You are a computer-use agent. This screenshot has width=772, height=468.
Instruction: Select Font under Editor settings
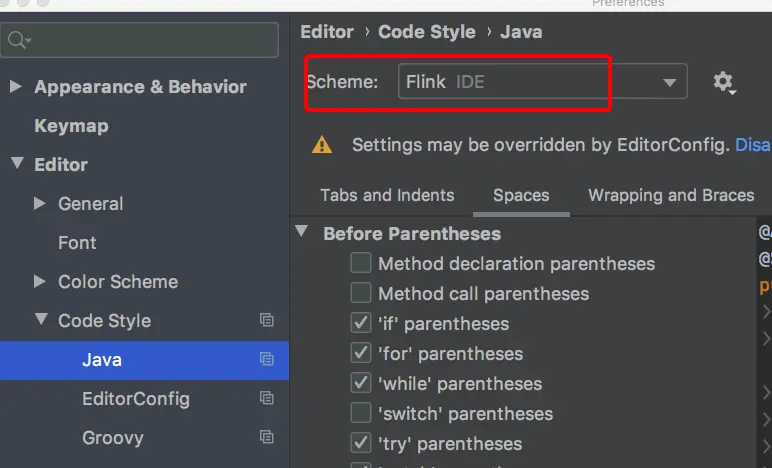click(77, 243)
